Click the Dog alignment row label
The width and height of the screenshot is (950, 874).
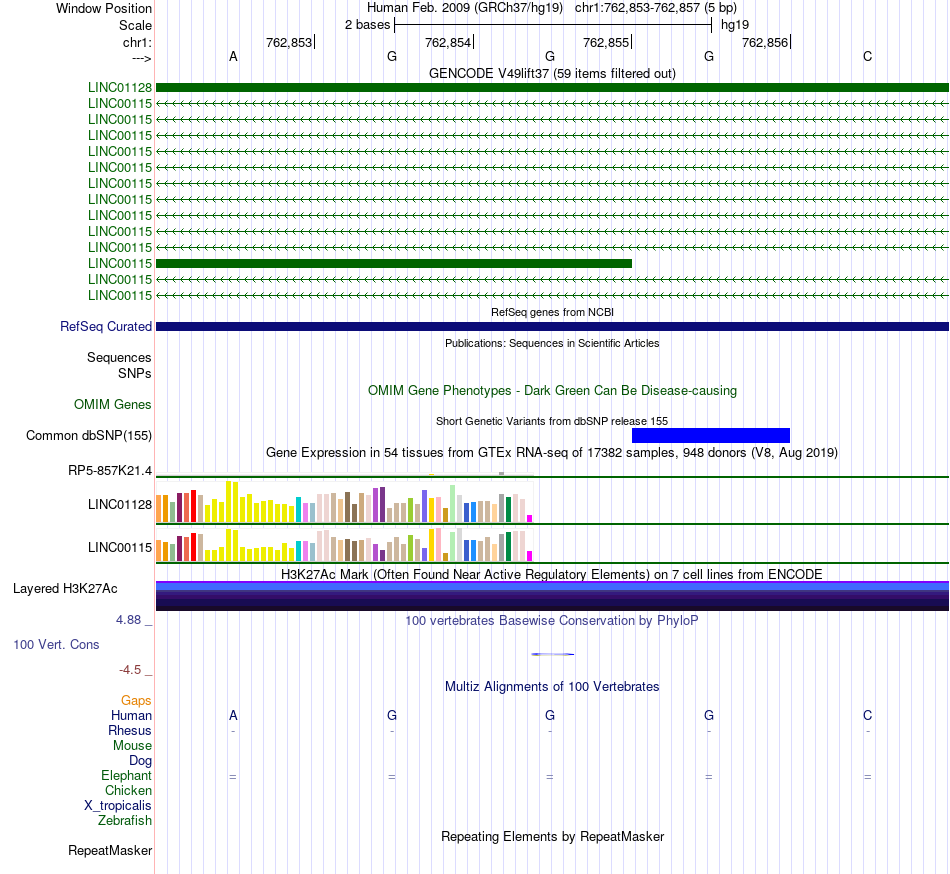[x=140, y=761]
